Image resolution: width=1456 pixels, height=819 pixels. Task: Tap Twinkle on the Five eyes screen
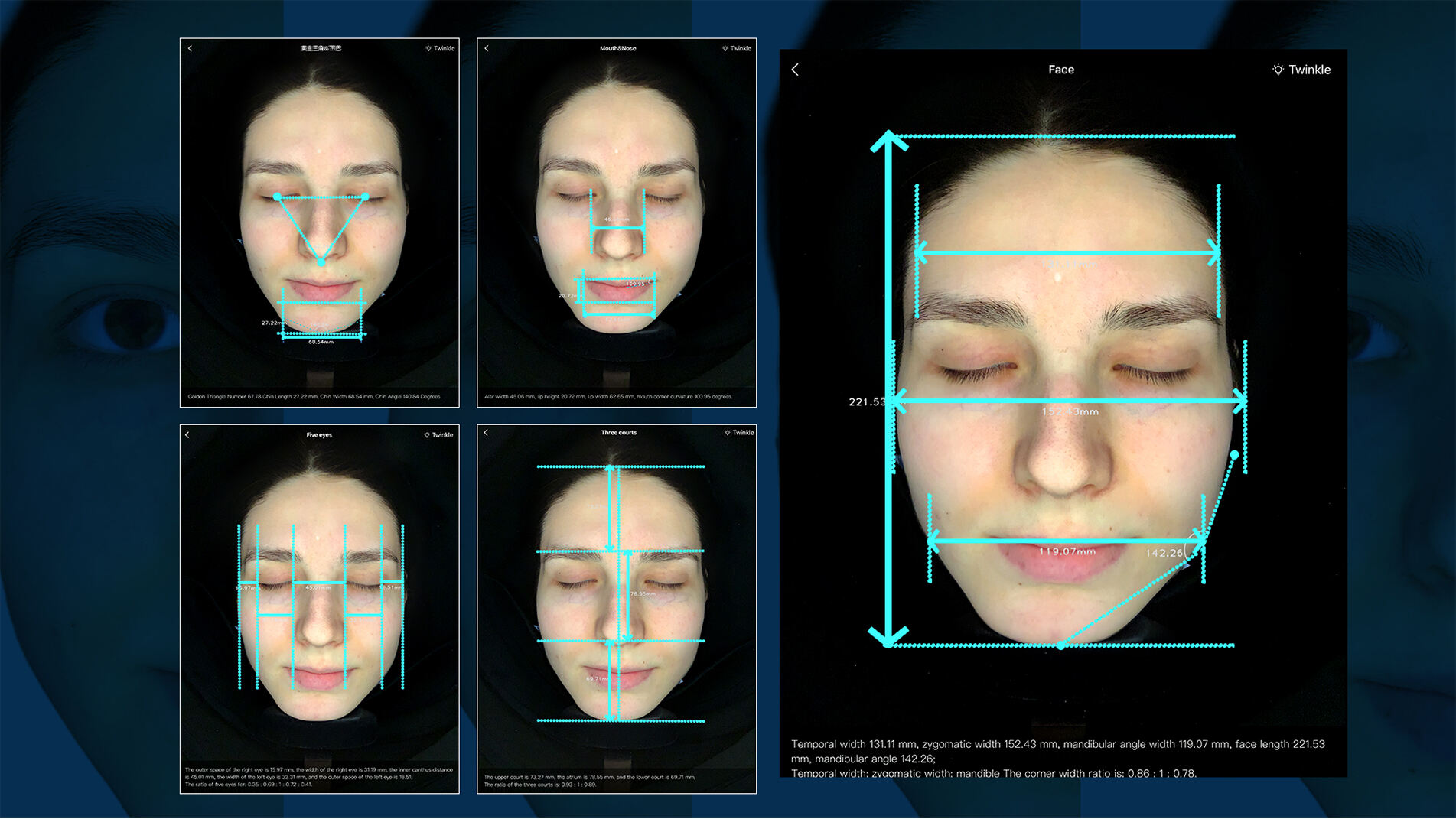point(438,435)
